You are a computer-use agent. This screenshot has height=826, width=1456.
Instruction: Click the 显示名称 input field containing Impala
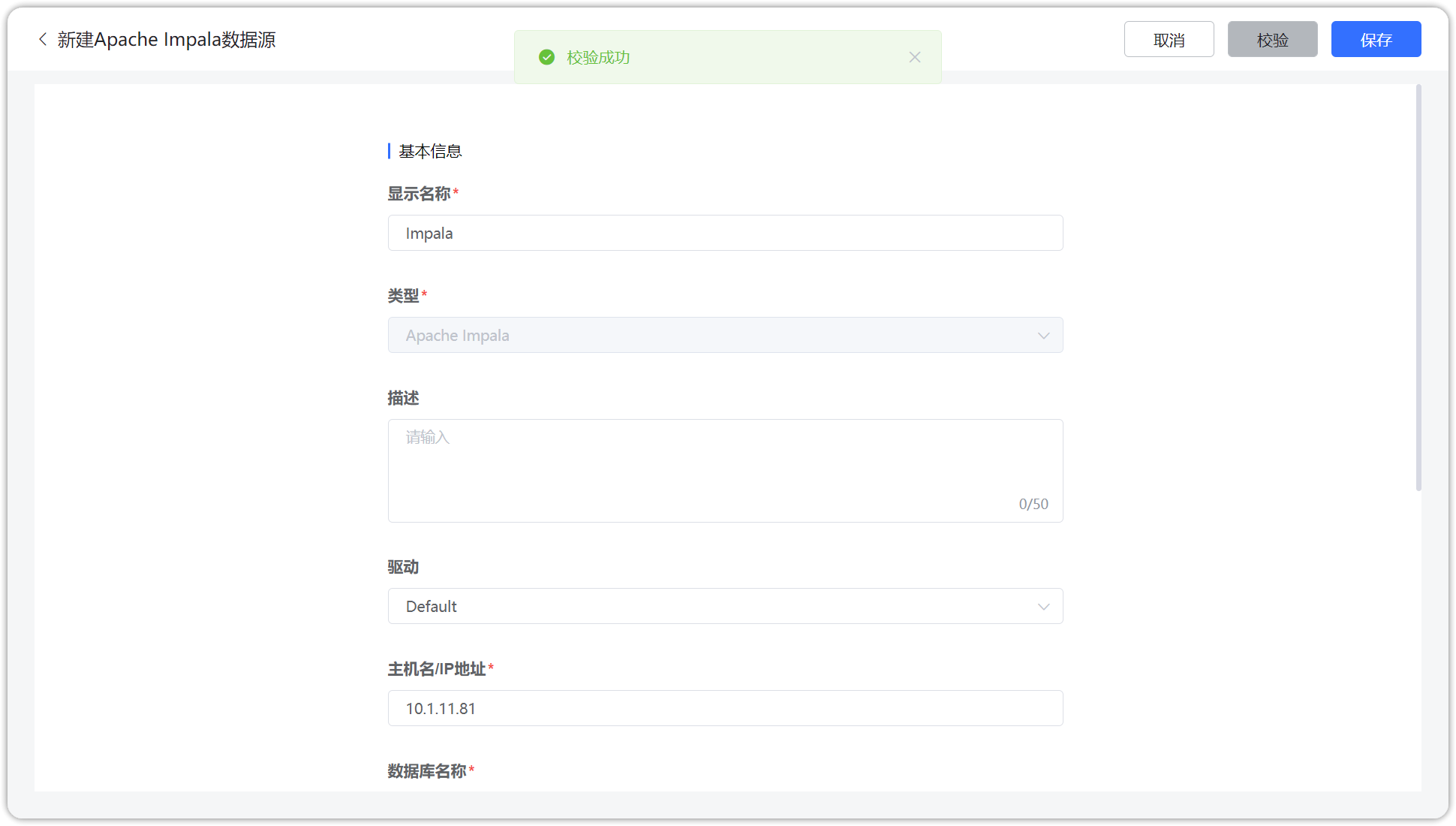pos(725,233)
